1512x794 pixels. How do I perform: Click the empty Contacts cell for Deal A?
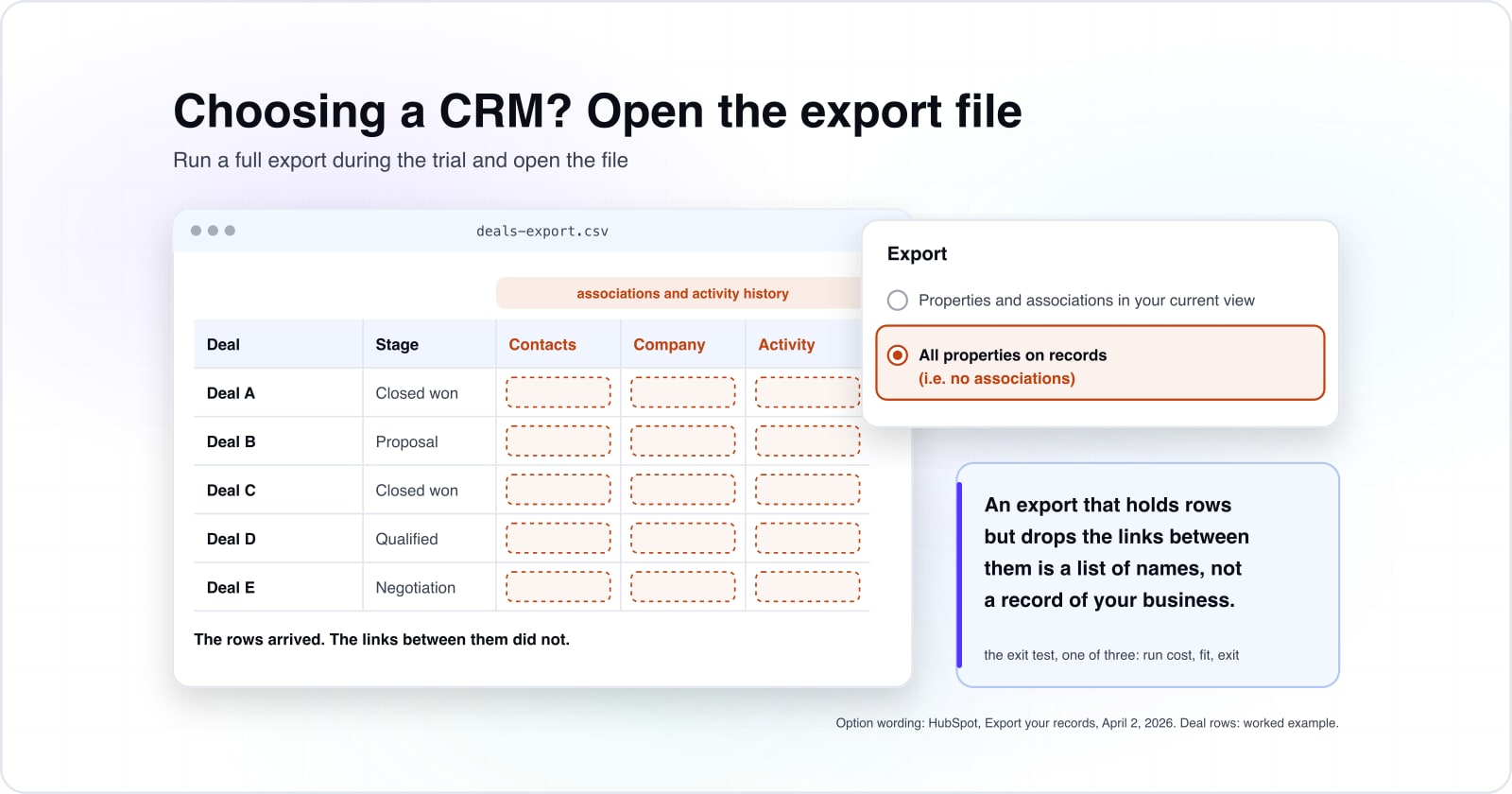pyautogui.click(x=558, y=392)
